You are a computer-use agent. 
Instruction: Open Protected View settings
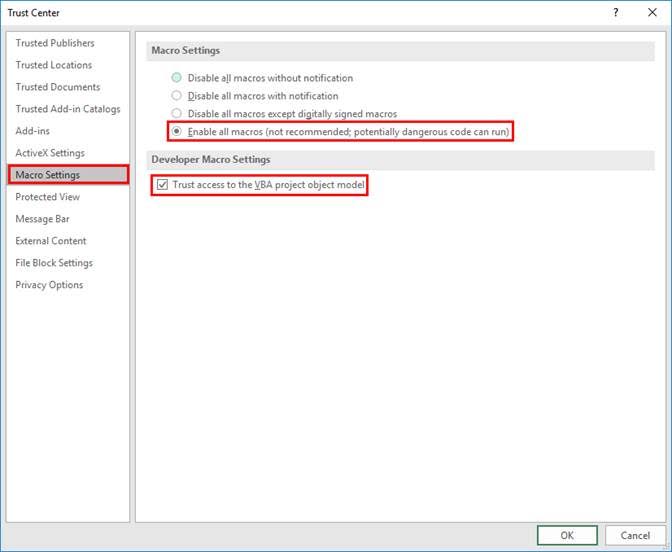tap(48, 197)
